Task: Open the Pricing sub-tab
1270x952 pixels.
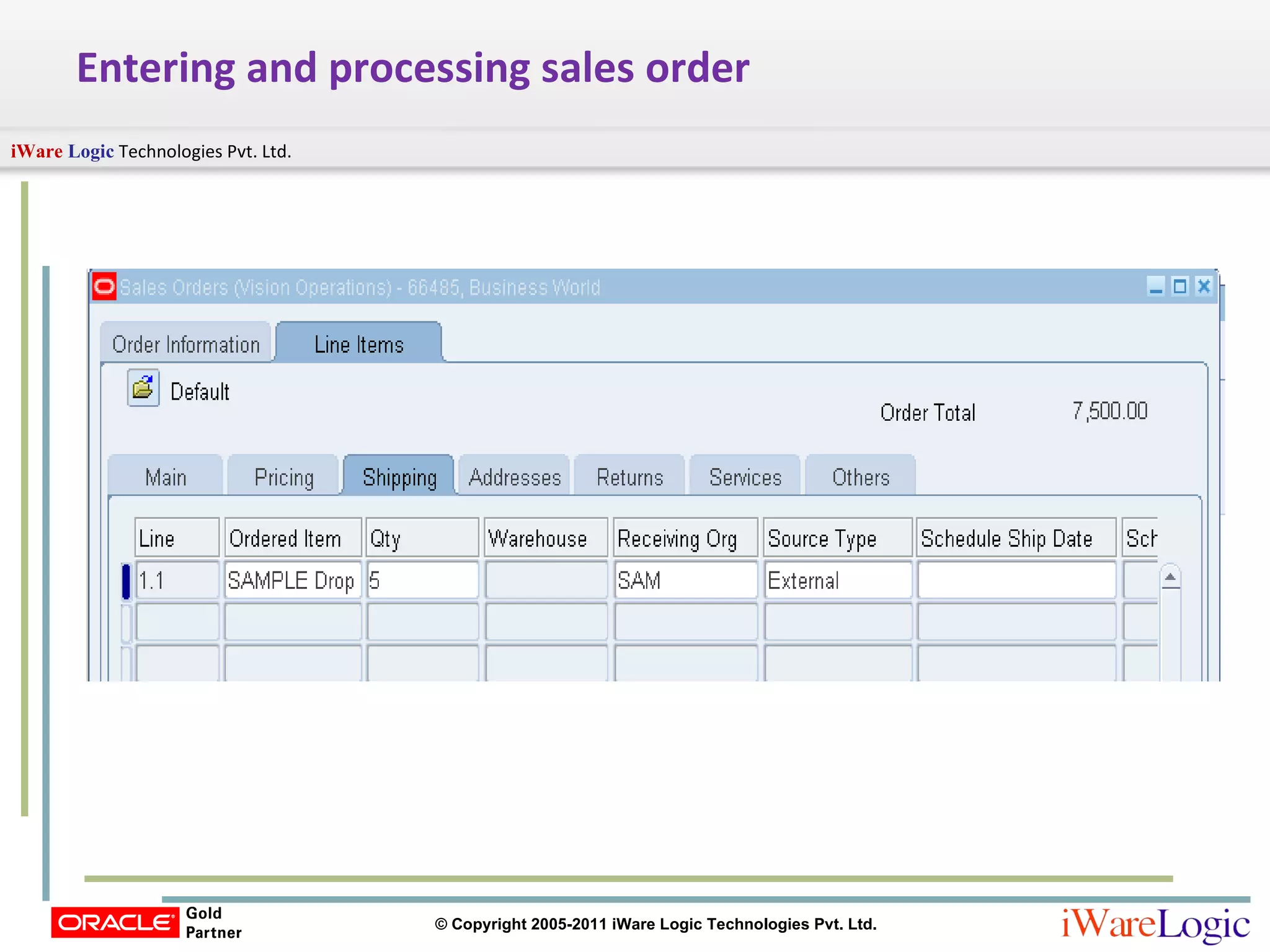Action: pyautogui.click(x=284, y=475)
